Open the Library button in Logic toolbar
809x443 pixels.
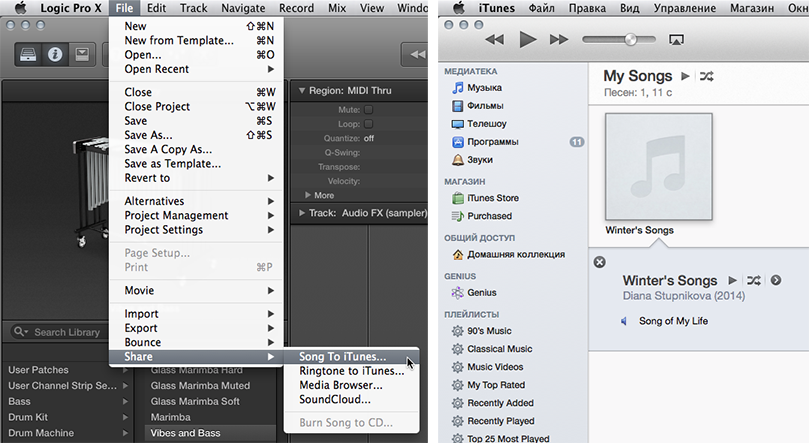click(28, 54)
